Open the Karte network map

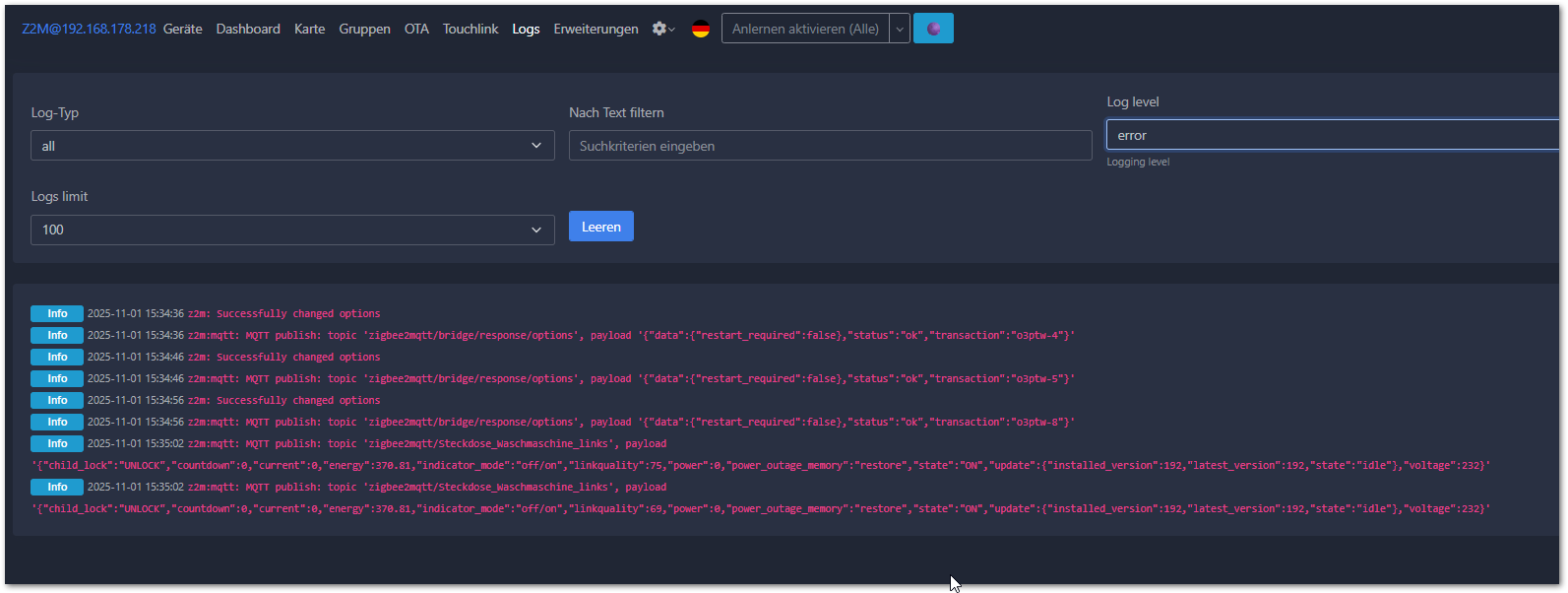(x=309, y=29)
